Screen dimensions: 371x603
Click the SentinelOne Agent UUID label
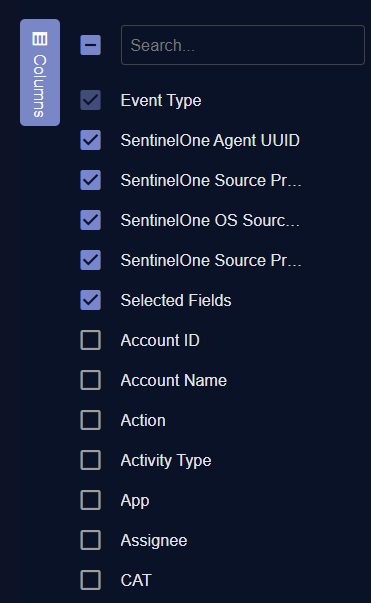[210, 140]
